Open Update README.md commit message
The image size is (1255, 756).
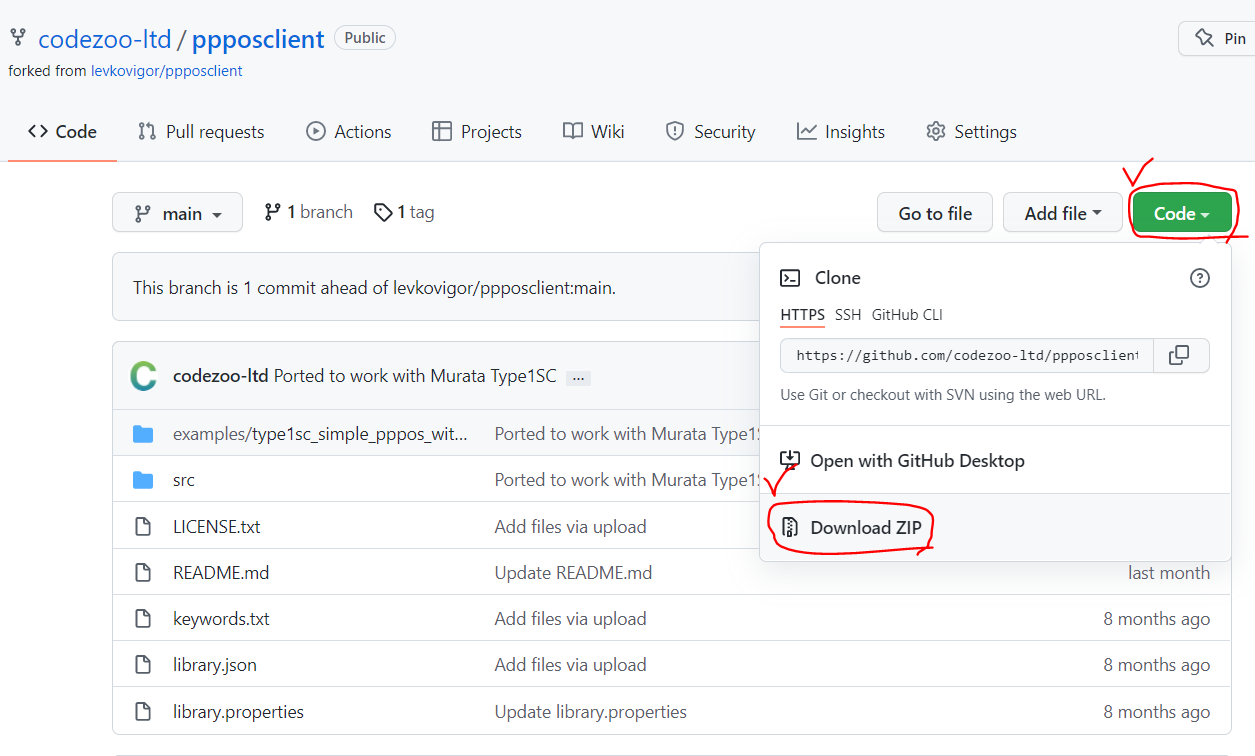[573, 573]
